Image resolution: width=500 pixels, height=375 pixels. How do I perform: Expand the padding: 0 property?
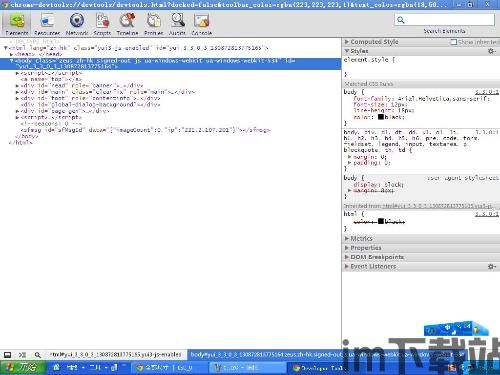[350, 163]
